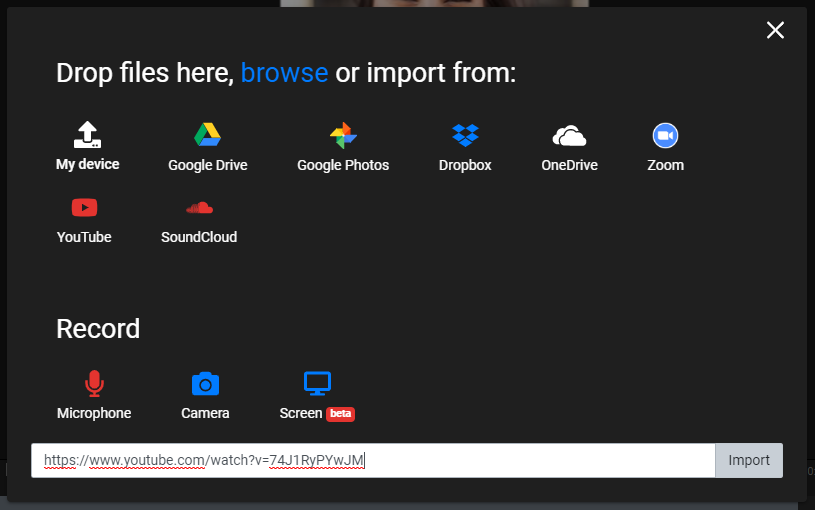The height and width of the screenshot is (510, 815).
Task: Close the import dialog
Action: 775,30
